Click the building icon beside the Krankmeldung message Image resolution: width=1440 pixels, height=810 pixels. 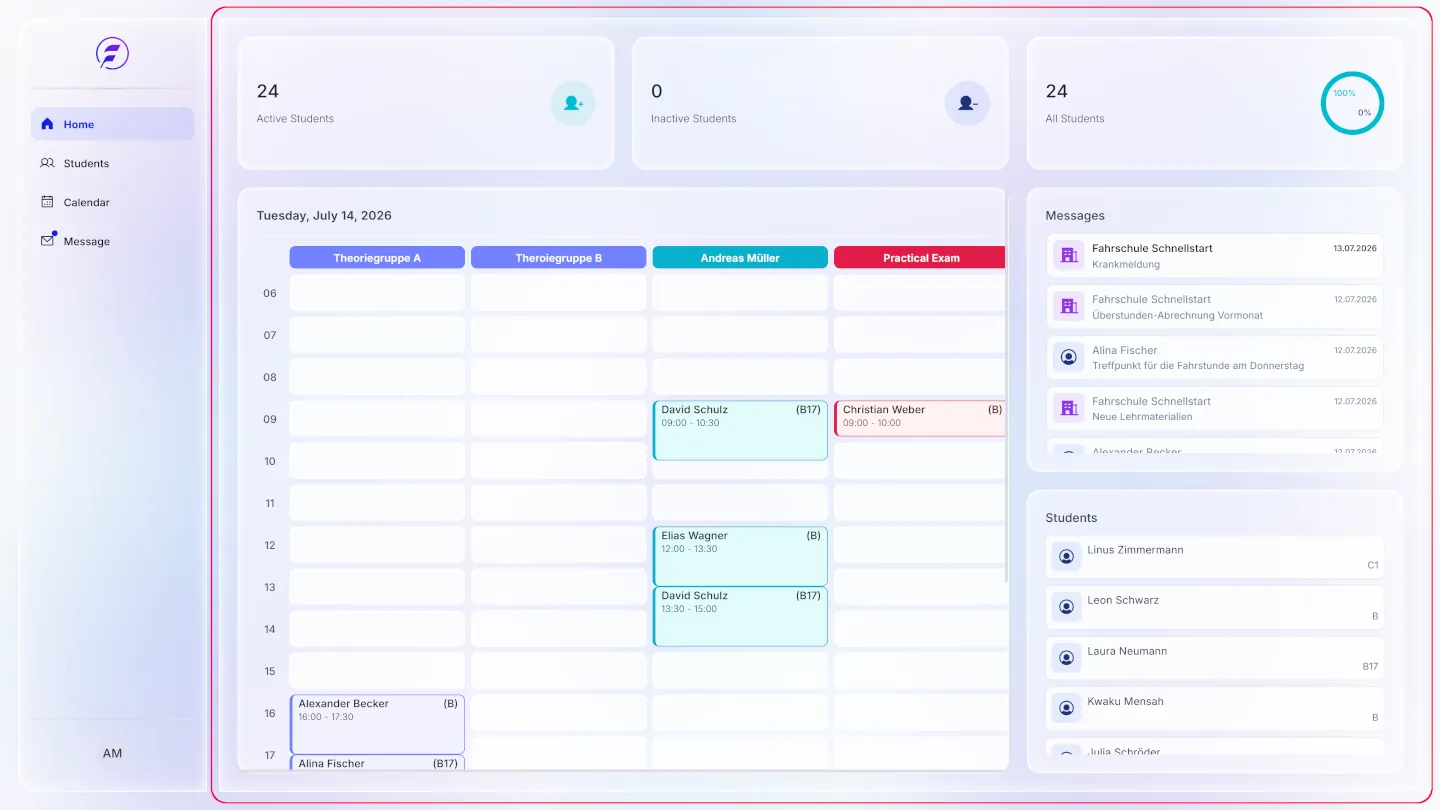(1069, 255)
